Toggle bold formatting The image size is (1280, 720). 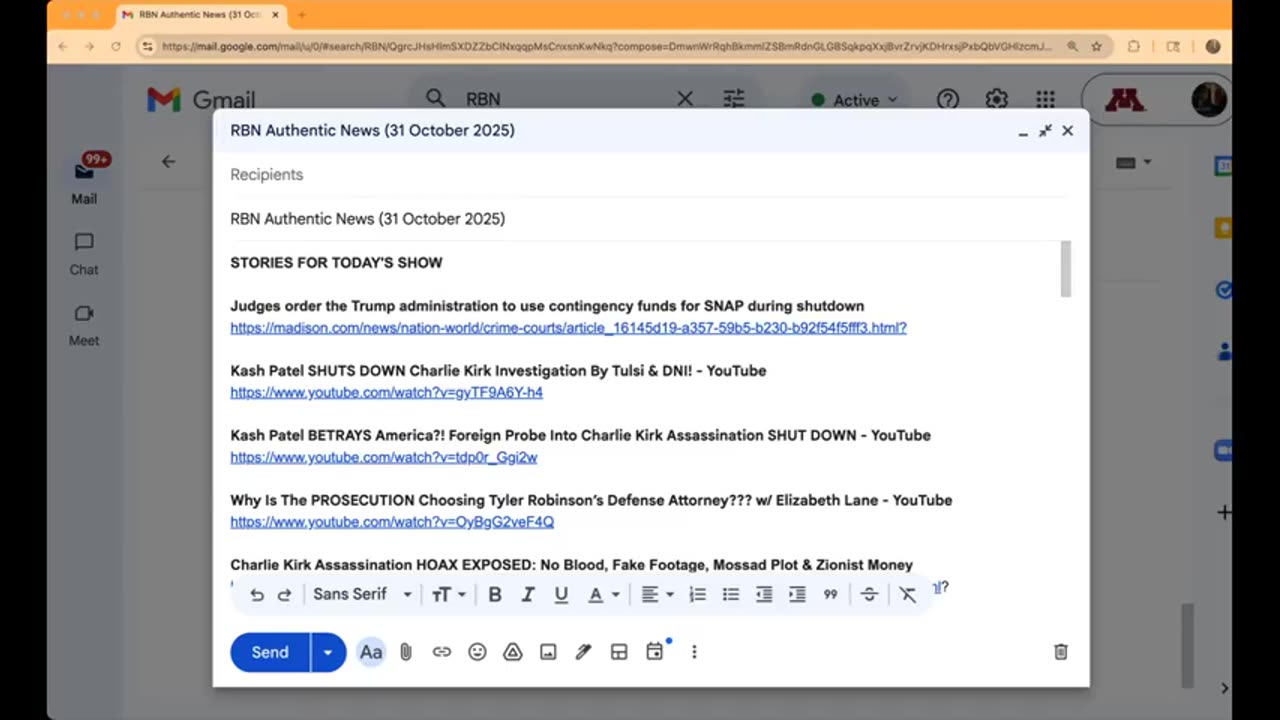pyautogui.click(x=494, y=595)
